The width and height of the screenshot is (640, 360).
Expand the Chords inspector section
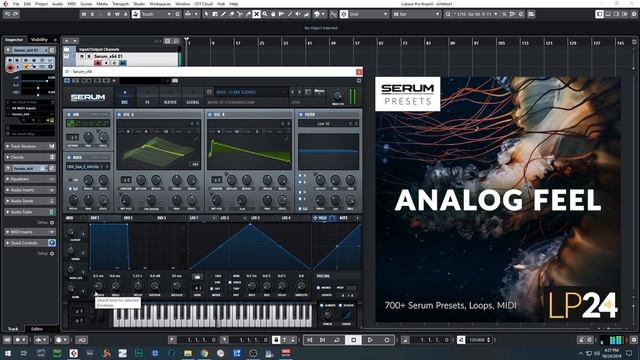pos(29,157)
